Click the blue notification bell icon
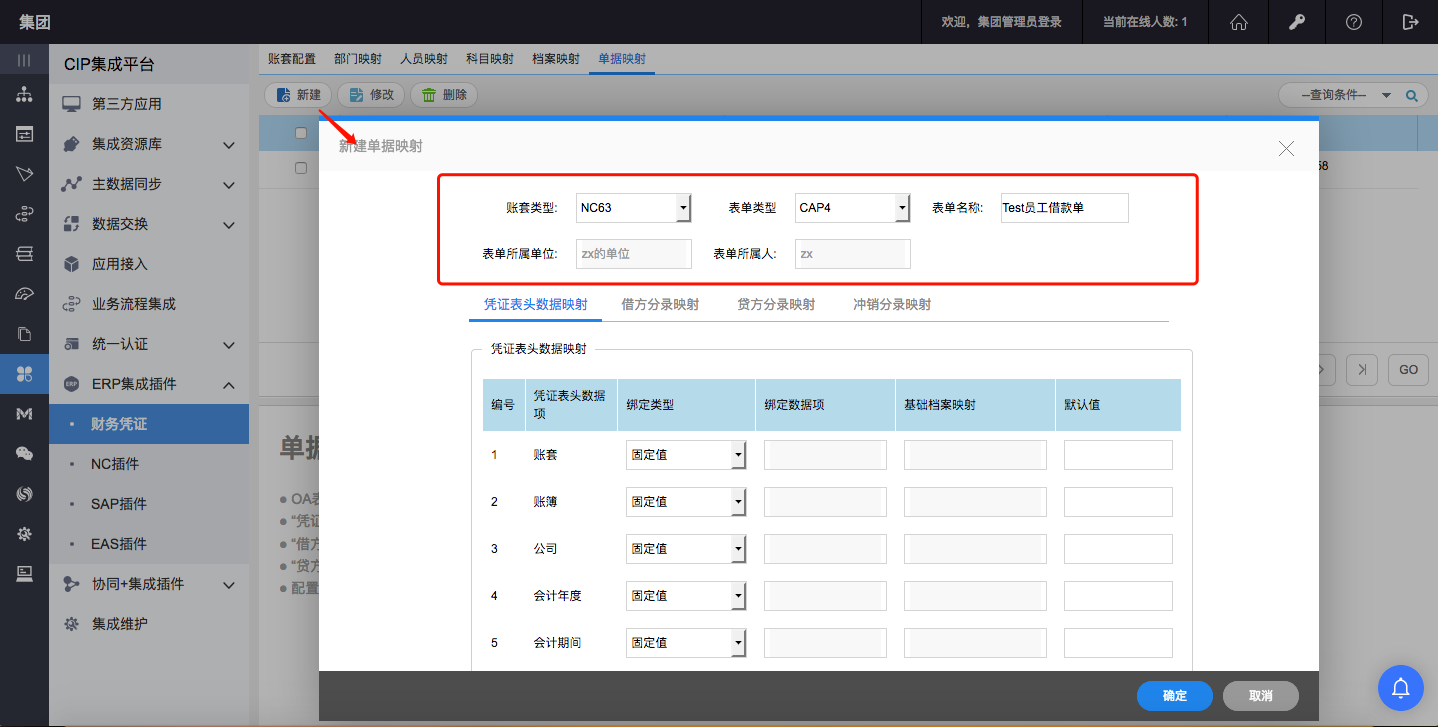This screenshot has width=1438, height=727. point(1401,687)
